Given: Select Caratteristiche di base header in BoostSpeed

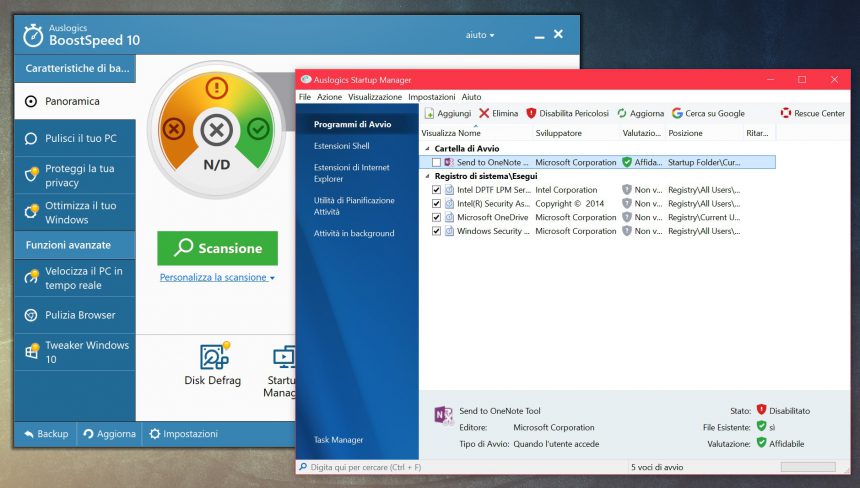Looking at the screenshot, I should [x=75, y=69].
